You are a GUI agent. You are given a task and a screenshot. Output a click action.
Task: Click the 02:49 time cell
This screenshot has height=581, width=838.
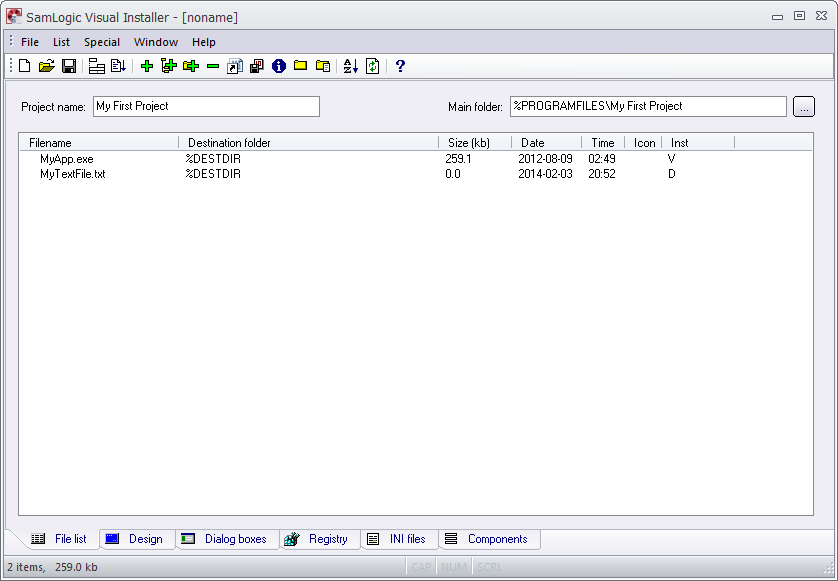[602, 159]
